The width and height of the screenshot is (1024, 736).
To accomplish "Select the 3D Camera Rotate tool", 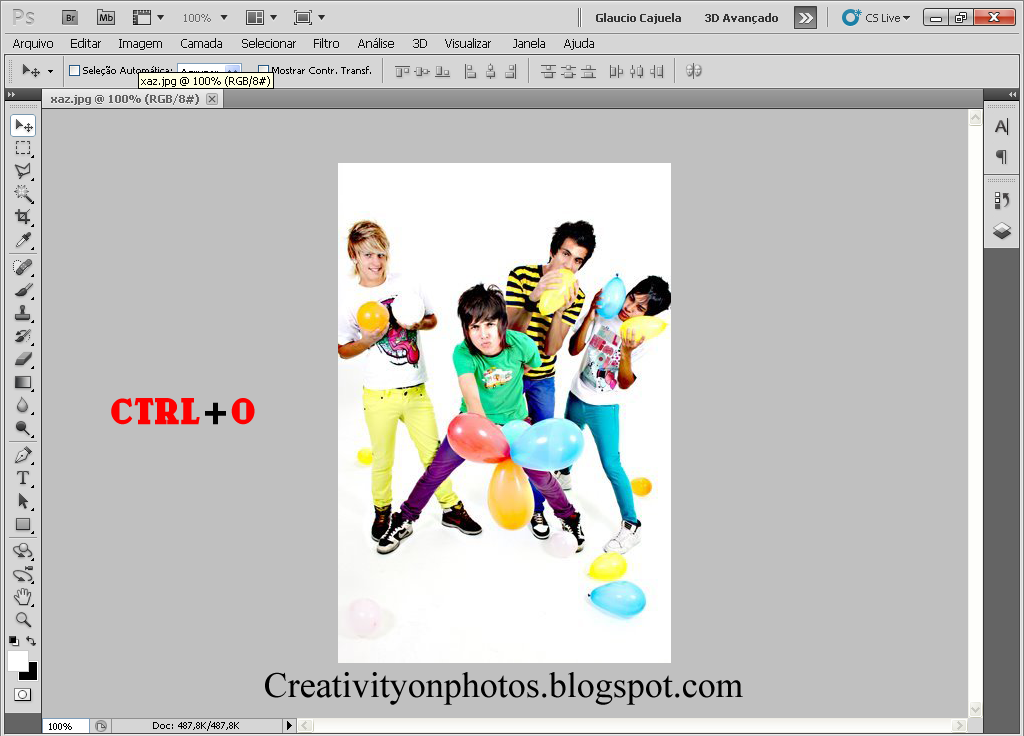I will [23, 574].
